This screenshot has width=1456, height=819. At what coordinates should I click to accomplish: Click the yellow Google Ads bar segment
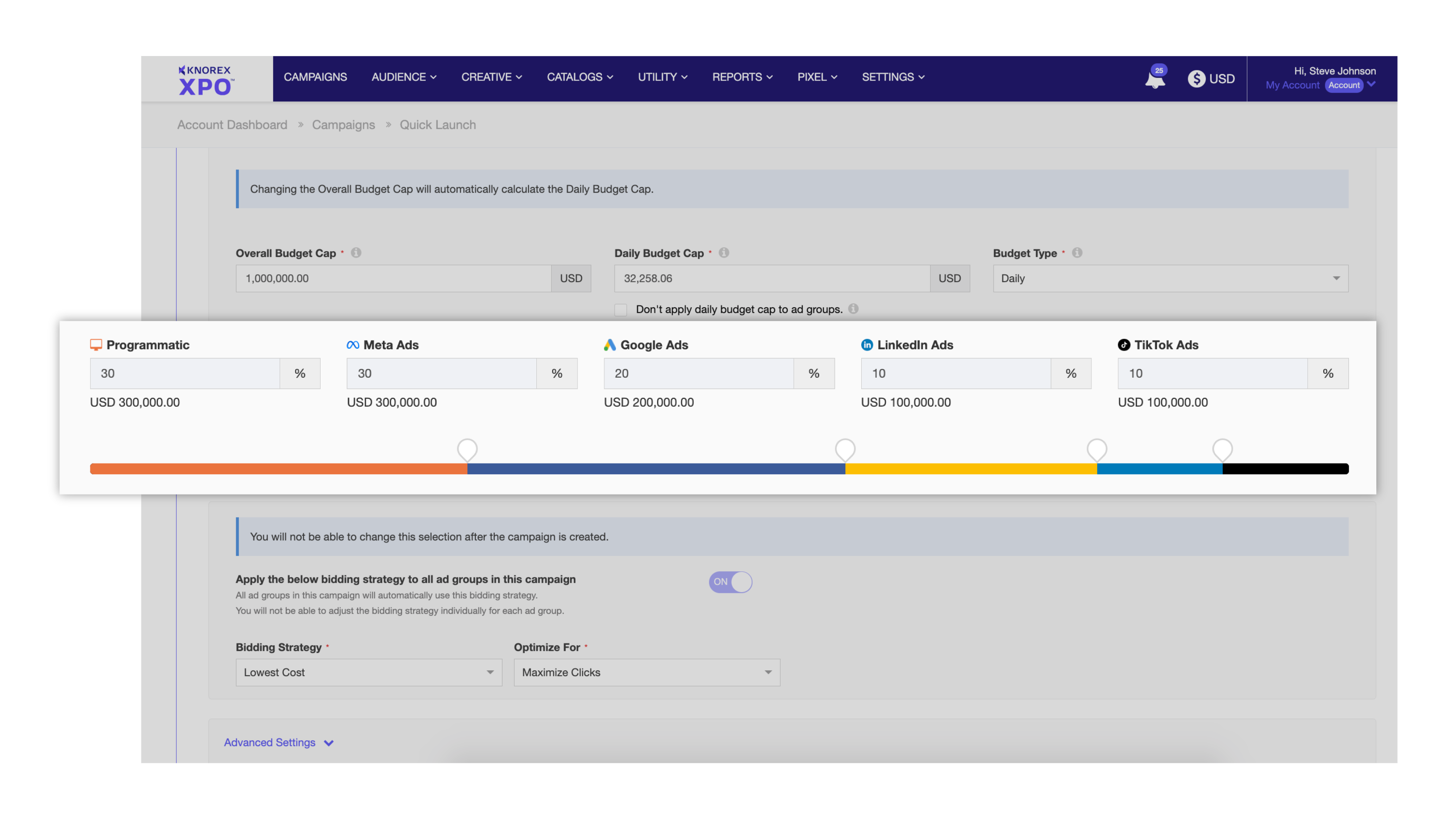970,468
